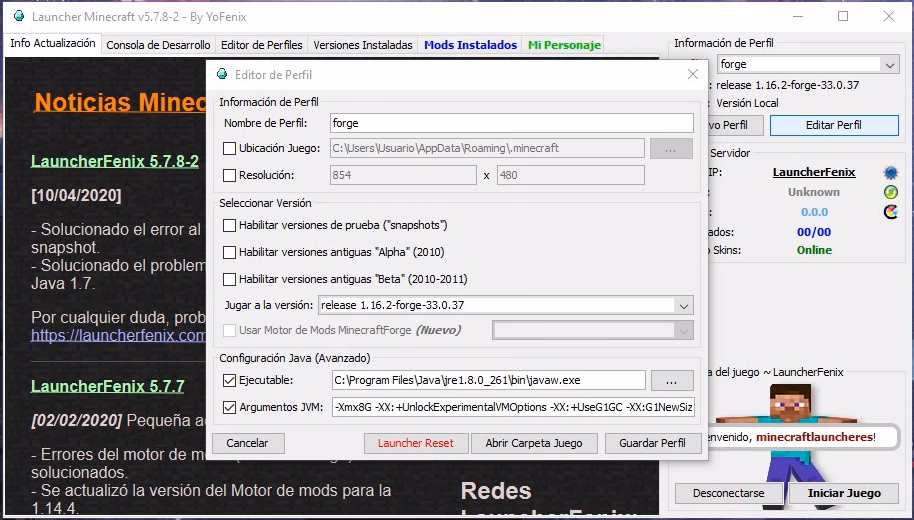This screenshot has height=520, width=914.
Task: Click the [10/04/2020] date text
Action: click(76, 195)
